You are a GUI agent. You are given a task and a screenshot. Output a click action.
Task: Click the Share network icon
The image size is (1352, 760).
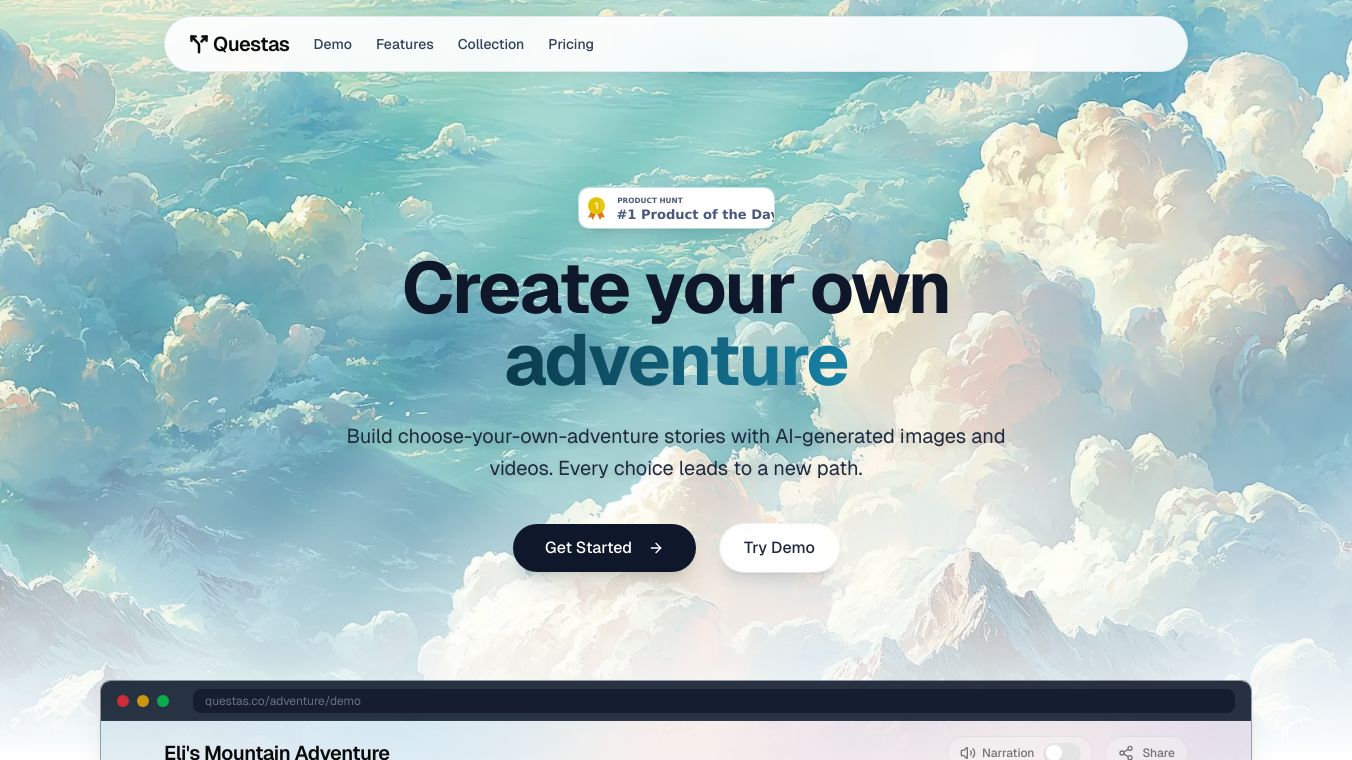[x=1126, y=753]
